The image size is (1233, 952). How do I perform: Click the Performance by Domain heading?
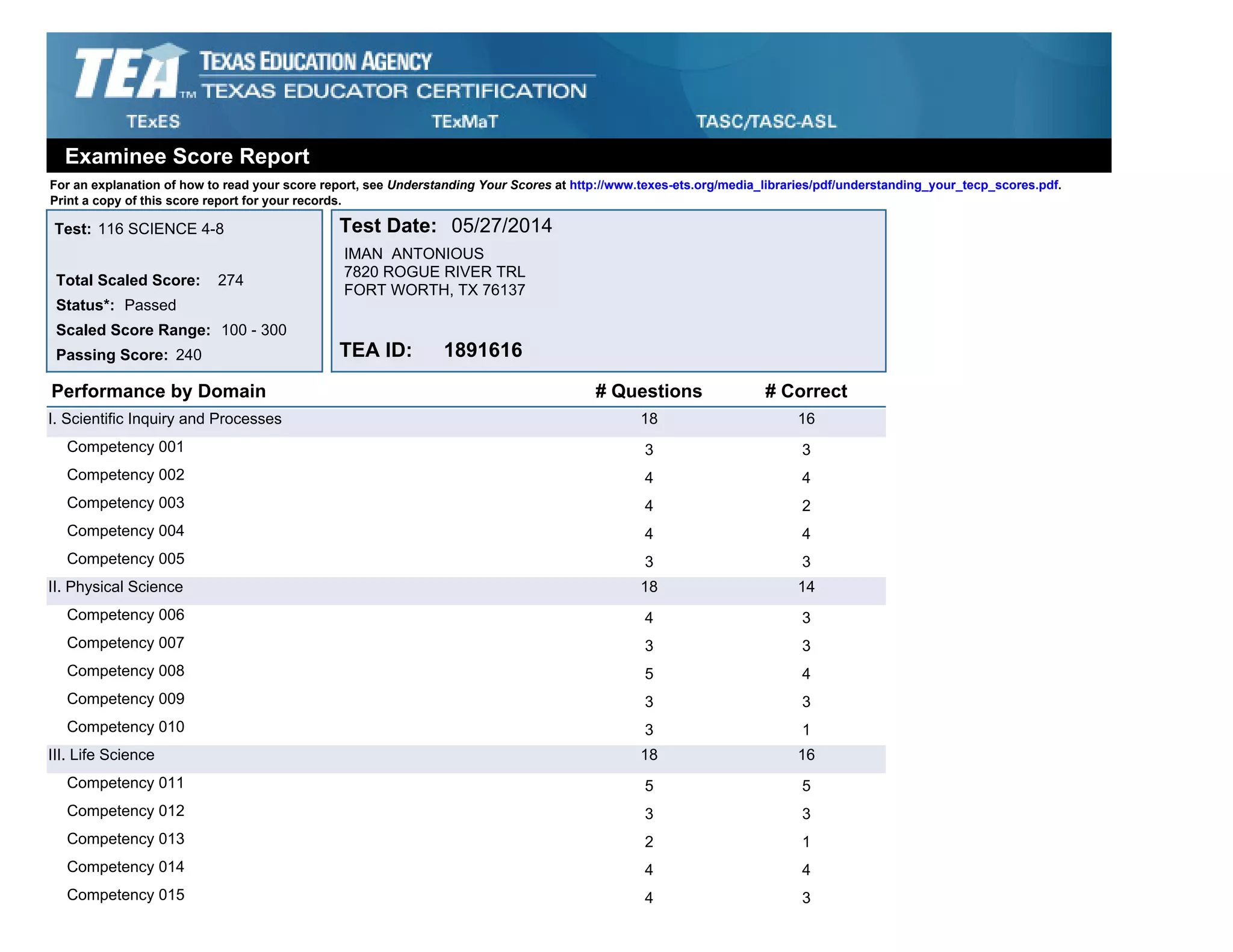coord(158,392)
